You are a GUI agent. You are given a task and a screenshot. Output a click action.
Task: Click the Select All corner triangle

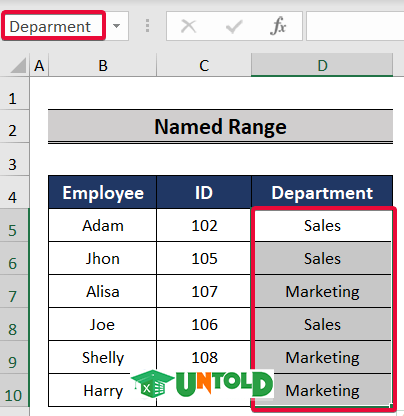point(18,65)
